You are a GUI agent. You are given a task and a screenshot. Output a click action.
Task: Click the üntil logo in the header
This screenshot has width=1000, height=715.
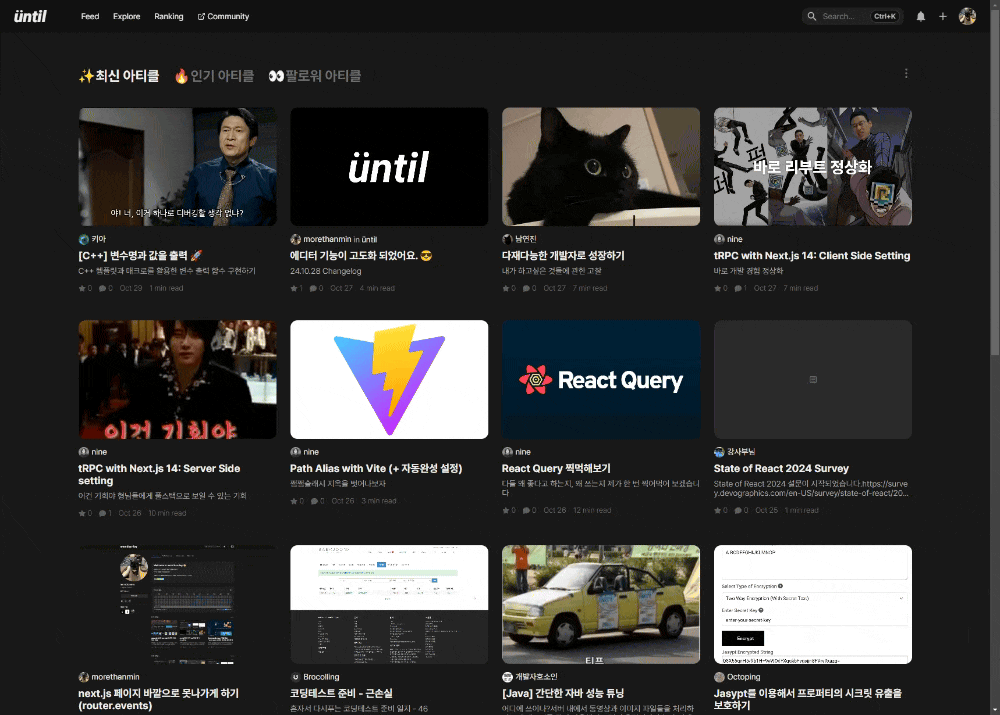[31, 16]
